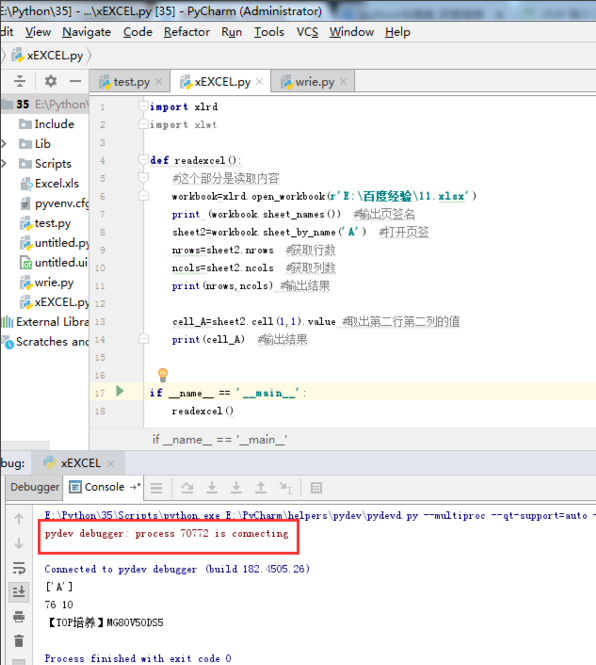Select the Include folder in project tree
The image size is (596, 665).
tap(47, 124)
